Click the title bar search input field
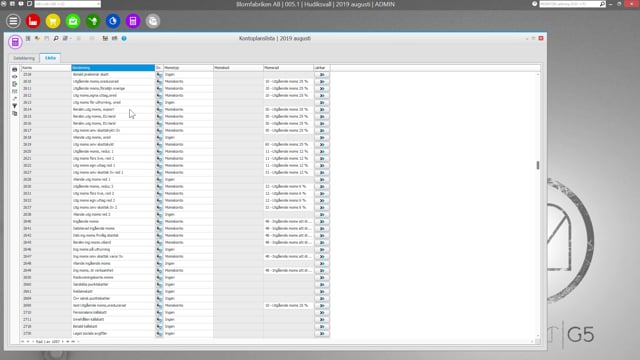The width and height of the screenshot is (640, 360). click(x=569, y=4)
